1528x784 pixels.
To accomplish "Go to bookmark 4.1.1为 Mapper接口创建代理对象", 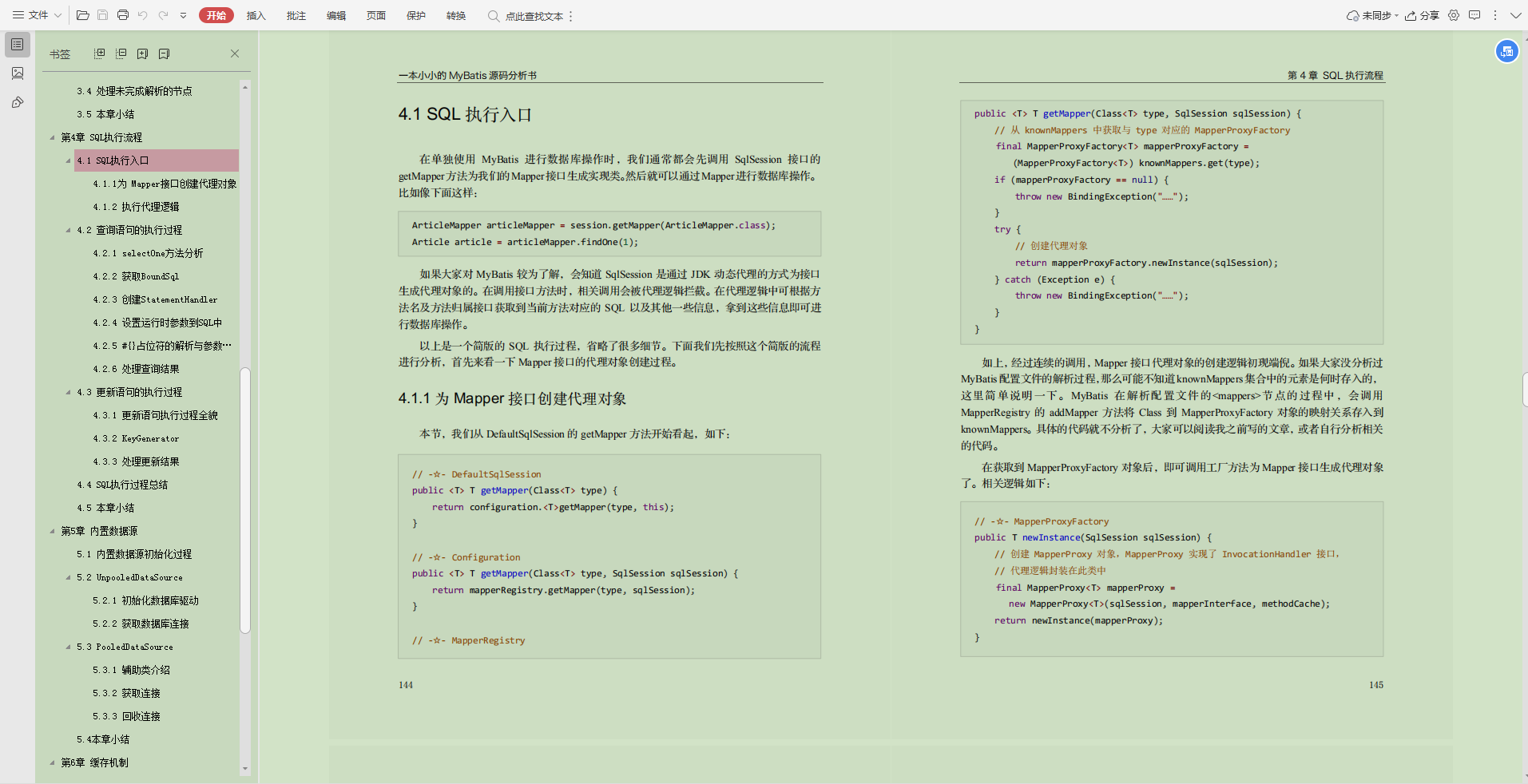I will click(165, 184).
